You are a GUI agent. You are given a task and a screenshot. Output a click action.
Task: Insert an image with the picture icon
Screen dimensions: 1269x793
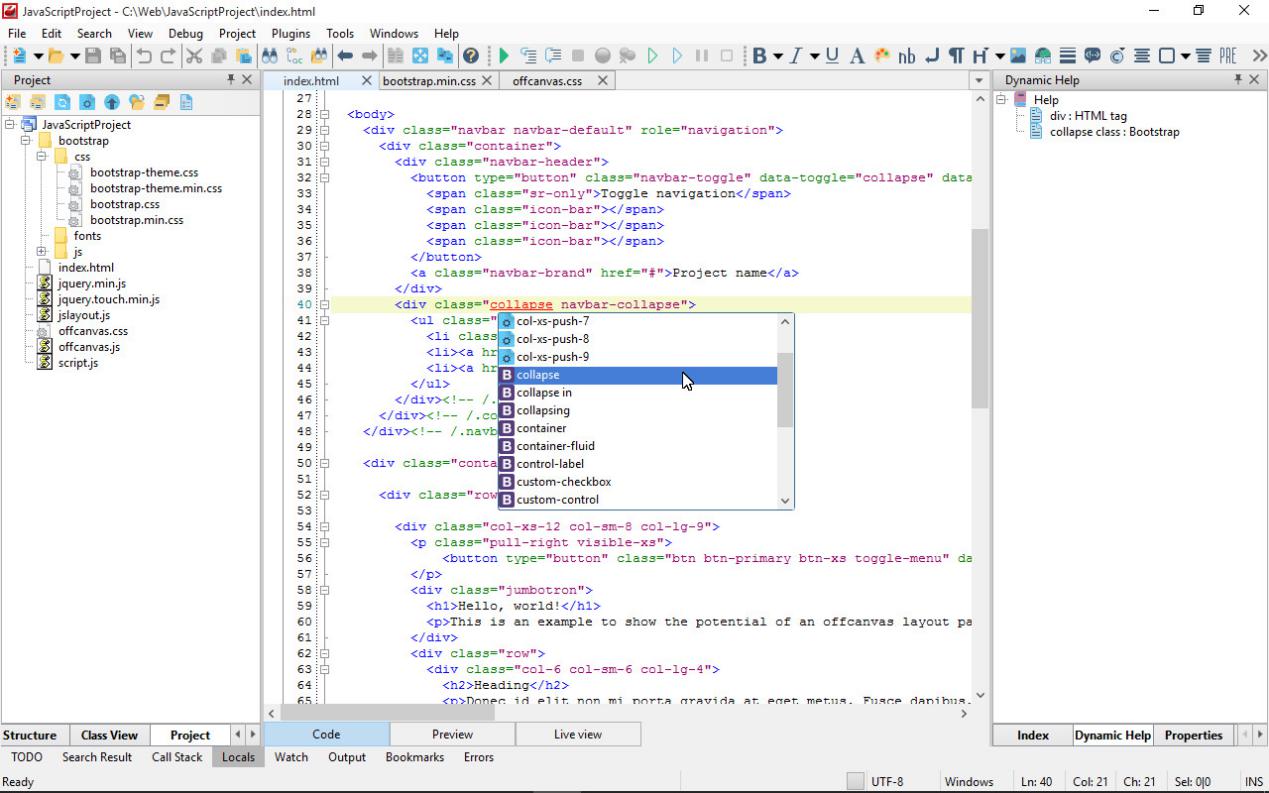[1018, 56]
